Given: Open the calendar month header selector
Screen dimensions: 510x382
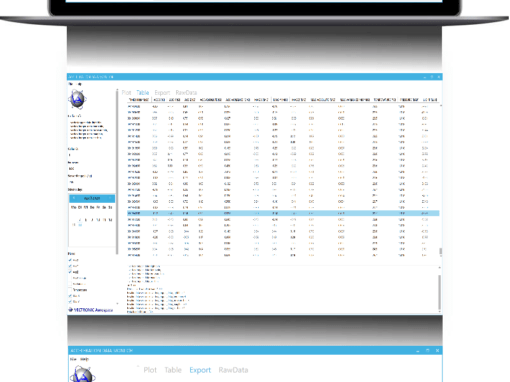Looking at the screenshot, I should (92, 198).
